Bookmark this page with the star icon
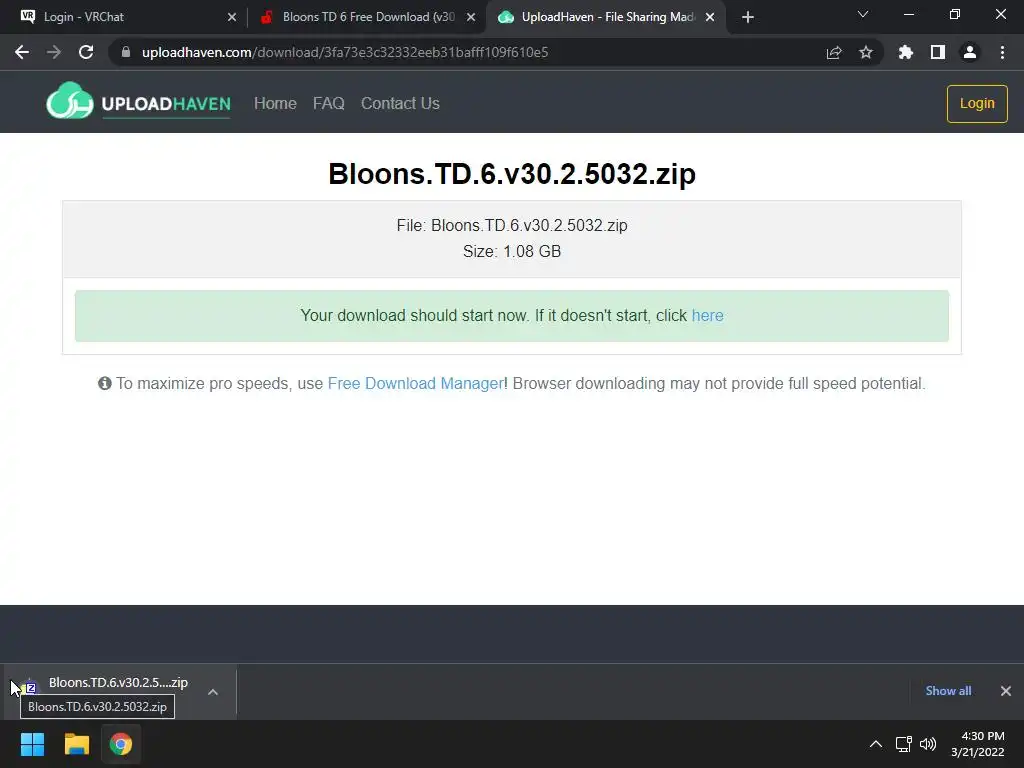This screenshot has height=768, width=1024. 866,52
